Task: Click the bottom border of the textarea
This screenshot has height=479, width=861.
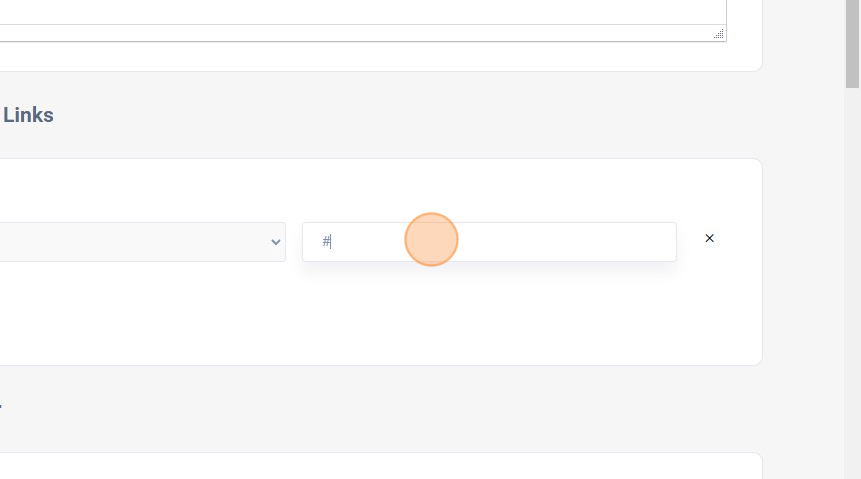Action: pyautogui.click(x=360, y=41)
